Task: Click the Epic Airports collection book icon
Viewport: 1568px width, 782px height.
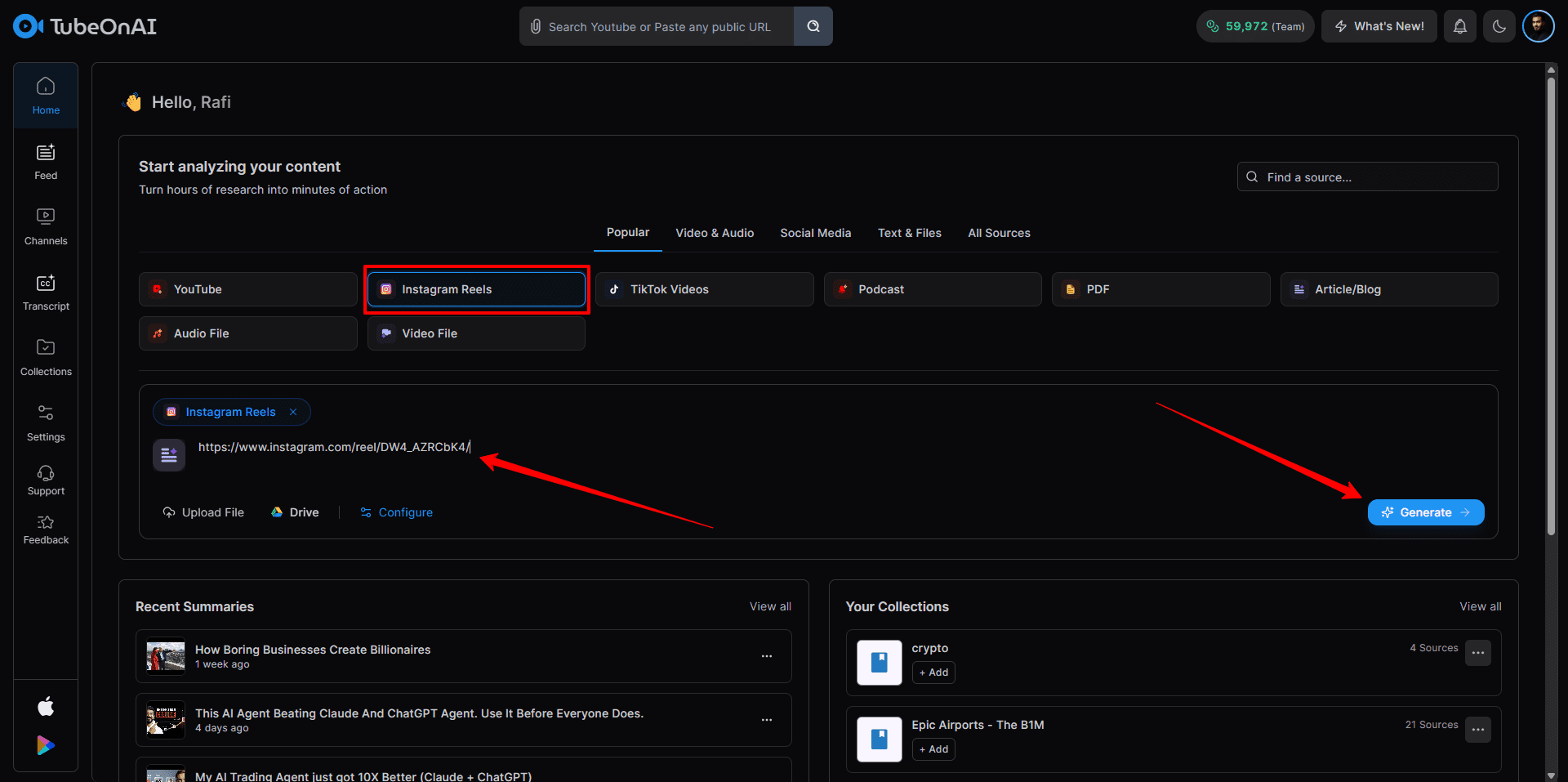Action: [880, 739]
